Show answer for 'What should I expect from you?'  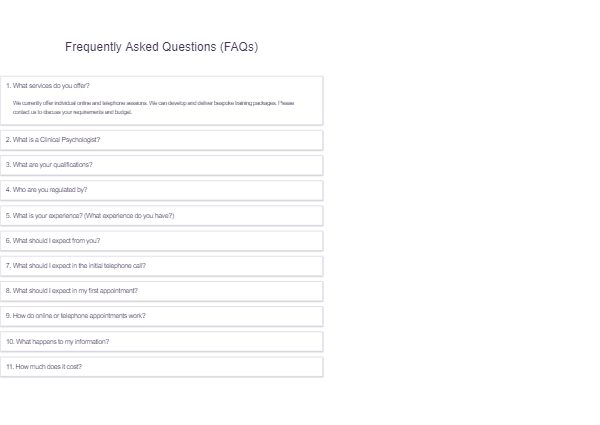coord(161,241)
